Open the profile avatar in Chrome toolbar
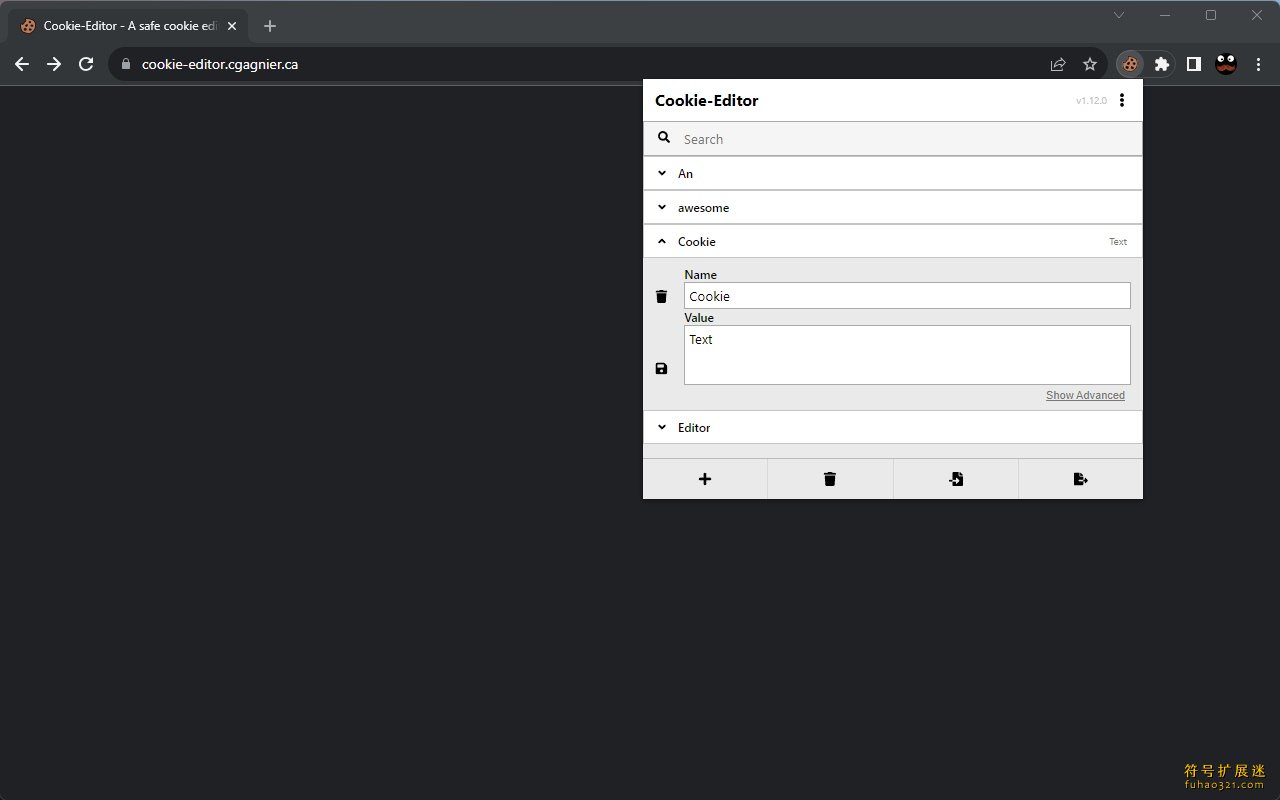 click(x=1226, y=64)
